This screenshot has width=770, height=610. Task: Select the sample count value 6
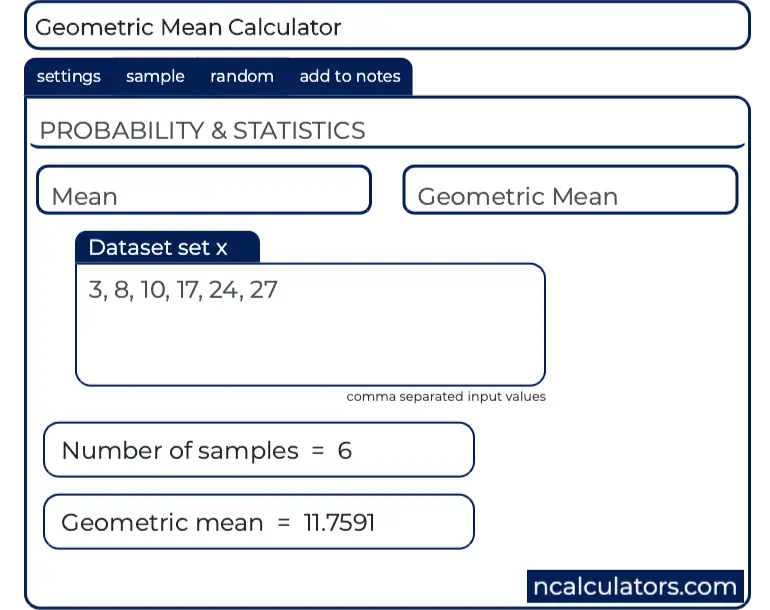pyautogui.click(x=345, y=450)
